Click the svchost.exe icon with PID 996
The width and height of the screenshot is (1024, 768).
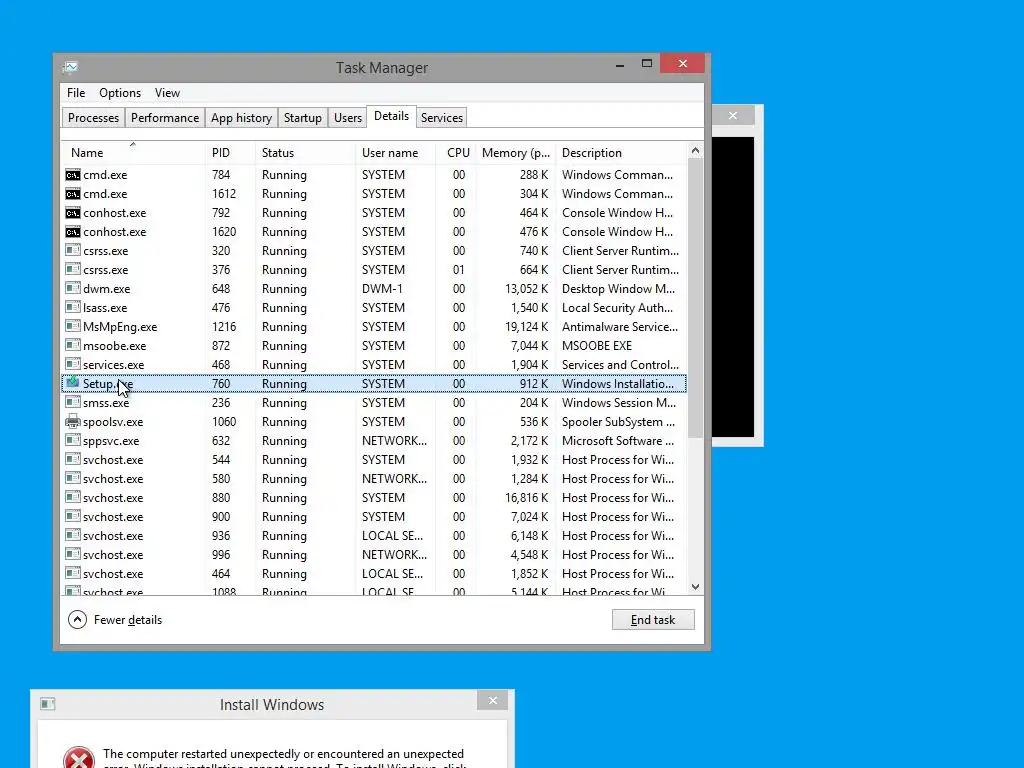click(72, 554)
